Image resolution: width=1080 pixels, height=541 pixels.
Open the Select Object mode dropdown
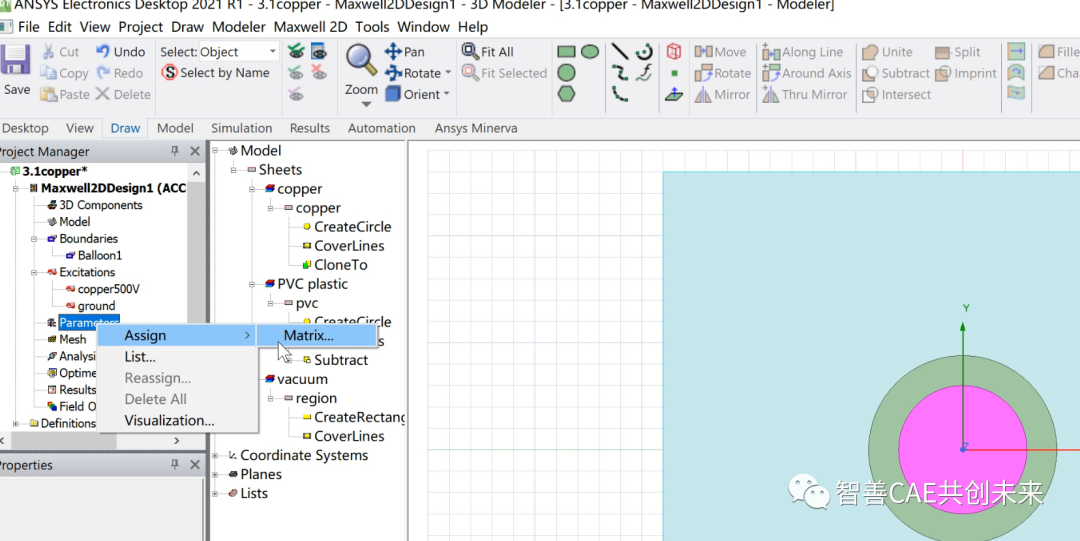tap(273, 52)
